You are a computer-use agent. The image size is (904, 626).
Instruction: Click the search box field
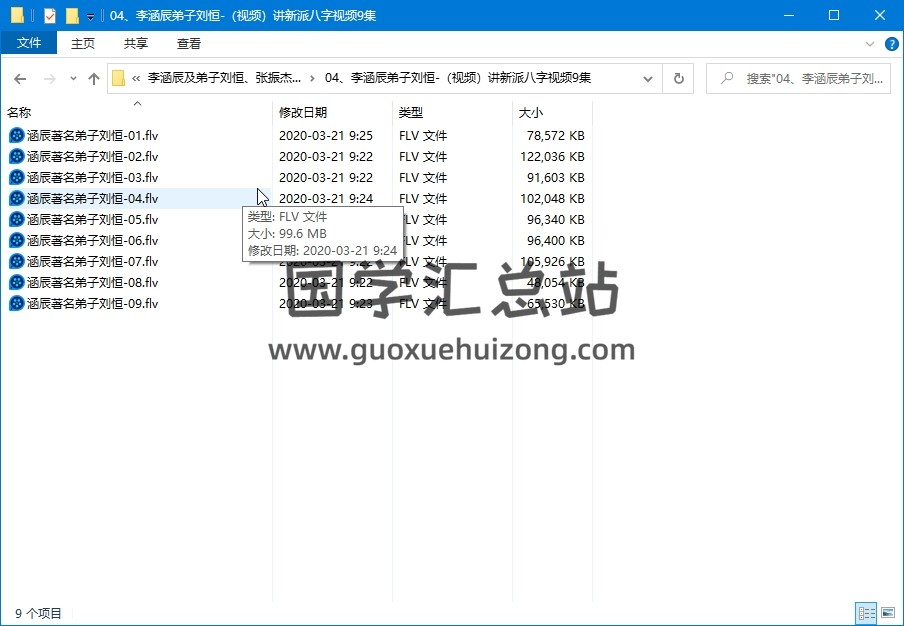[x=798, y=78]
